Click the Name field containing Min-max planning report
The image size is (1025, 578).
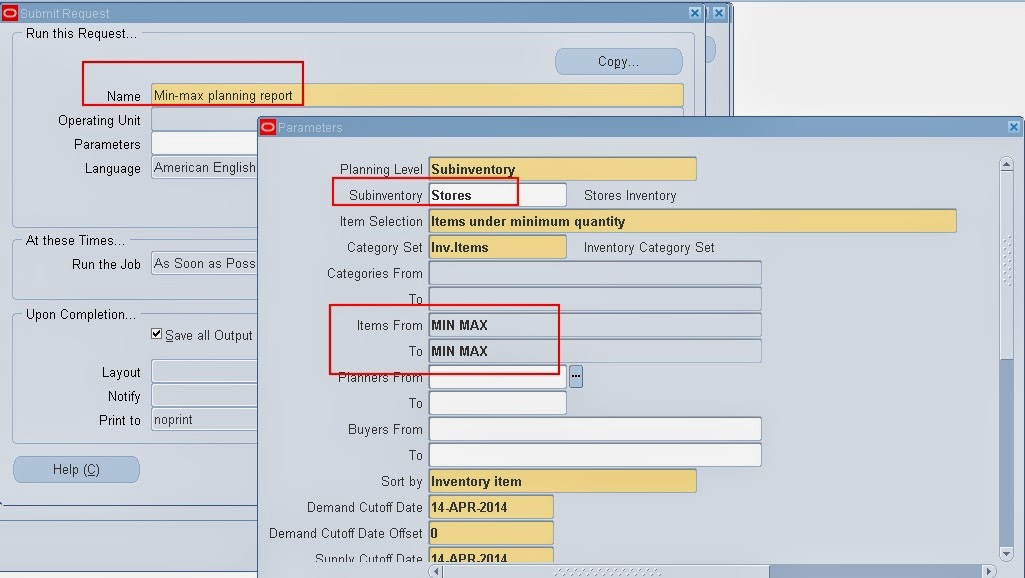(x=300, y=95)
